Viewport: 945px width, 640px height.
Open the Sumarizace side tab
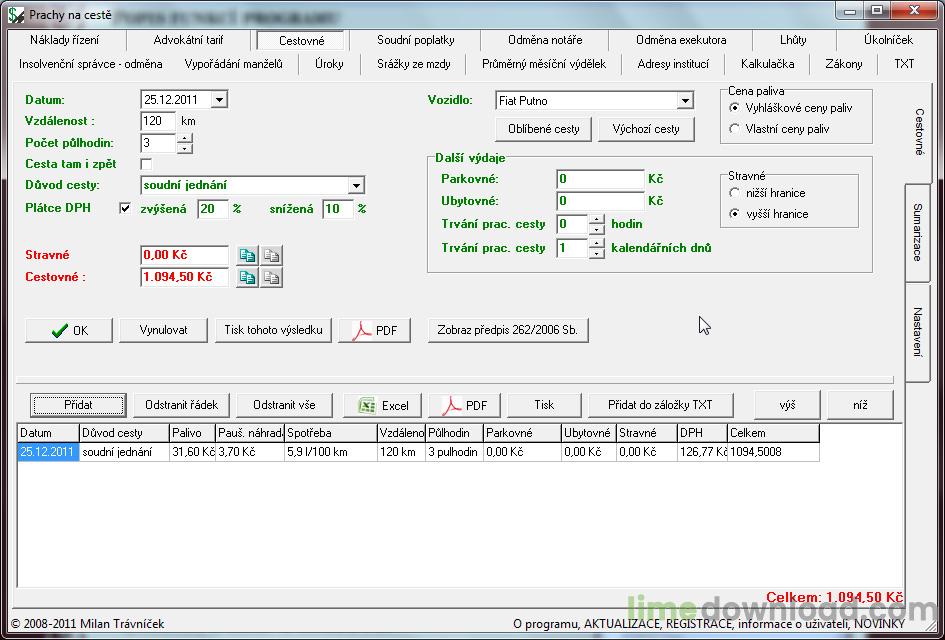coord(917,232)
